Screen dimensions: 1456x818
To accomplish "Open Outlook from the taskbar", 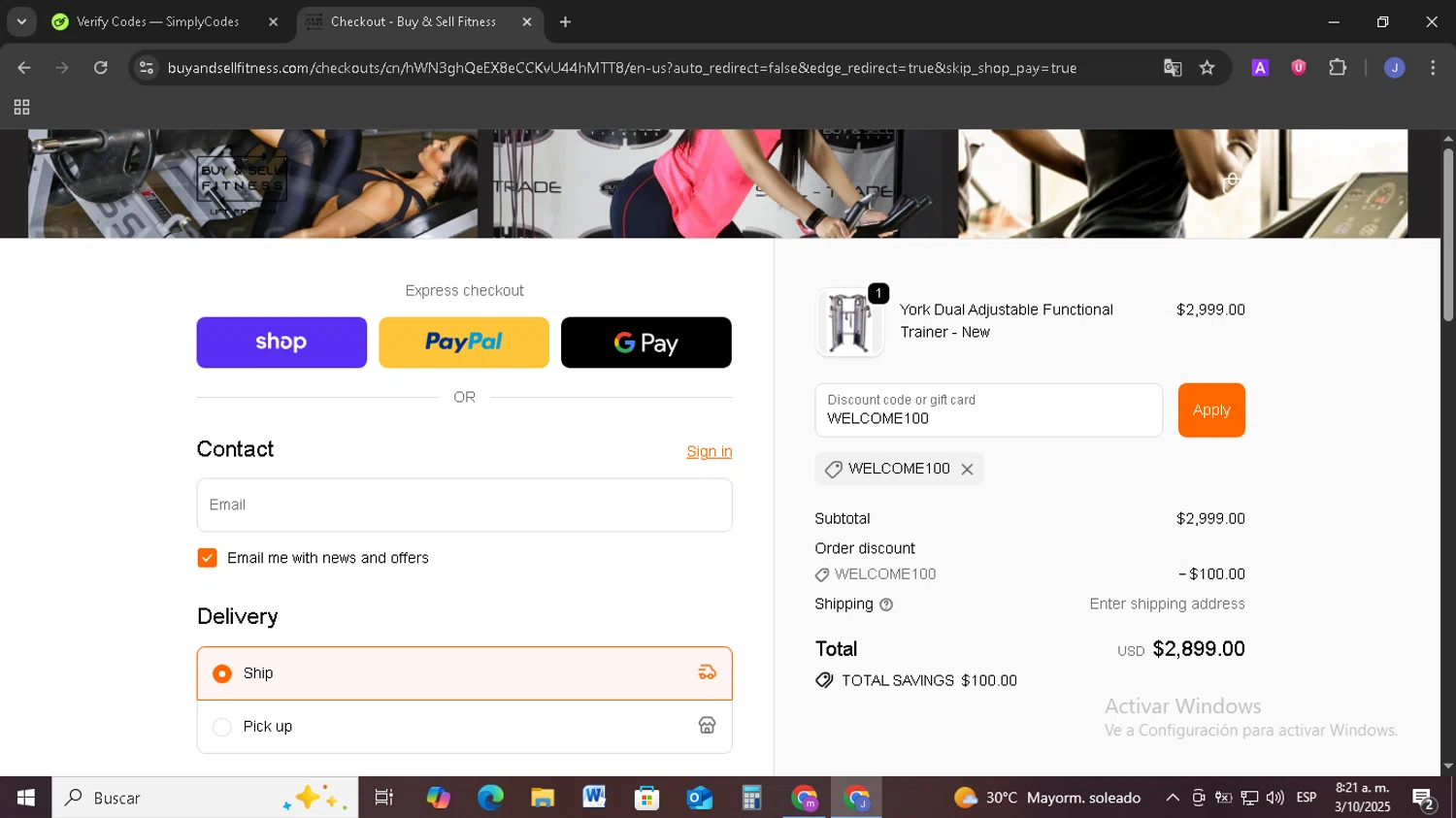I will [x=699, y=798].
